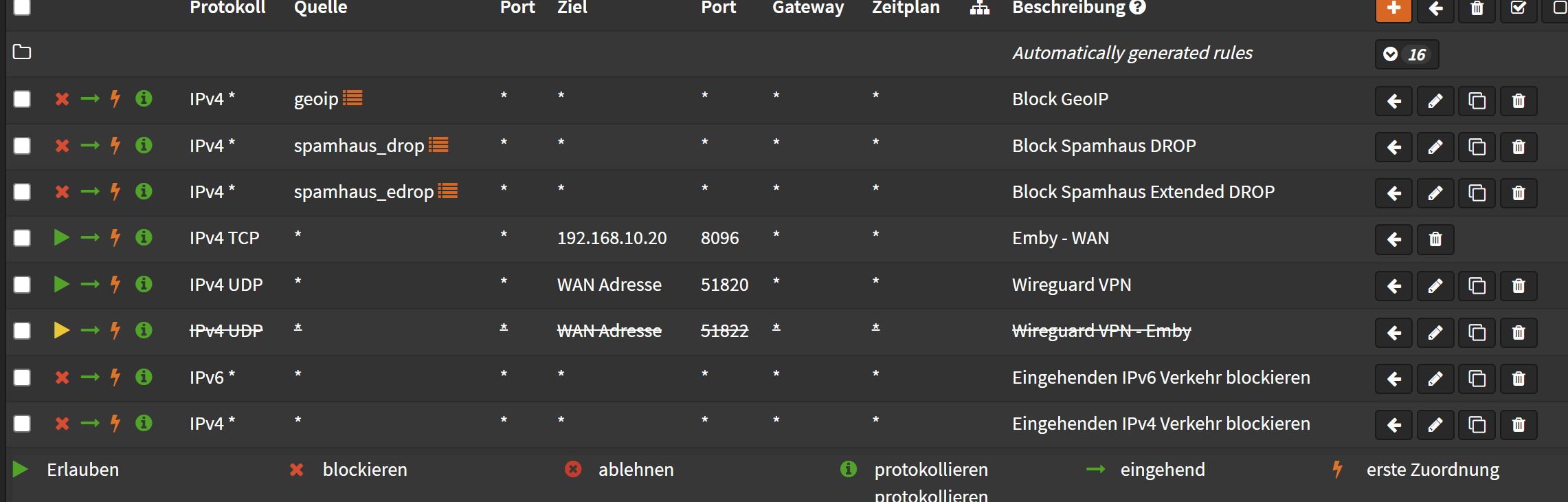Add a new firewall rule with plus button

point(1393,9)
